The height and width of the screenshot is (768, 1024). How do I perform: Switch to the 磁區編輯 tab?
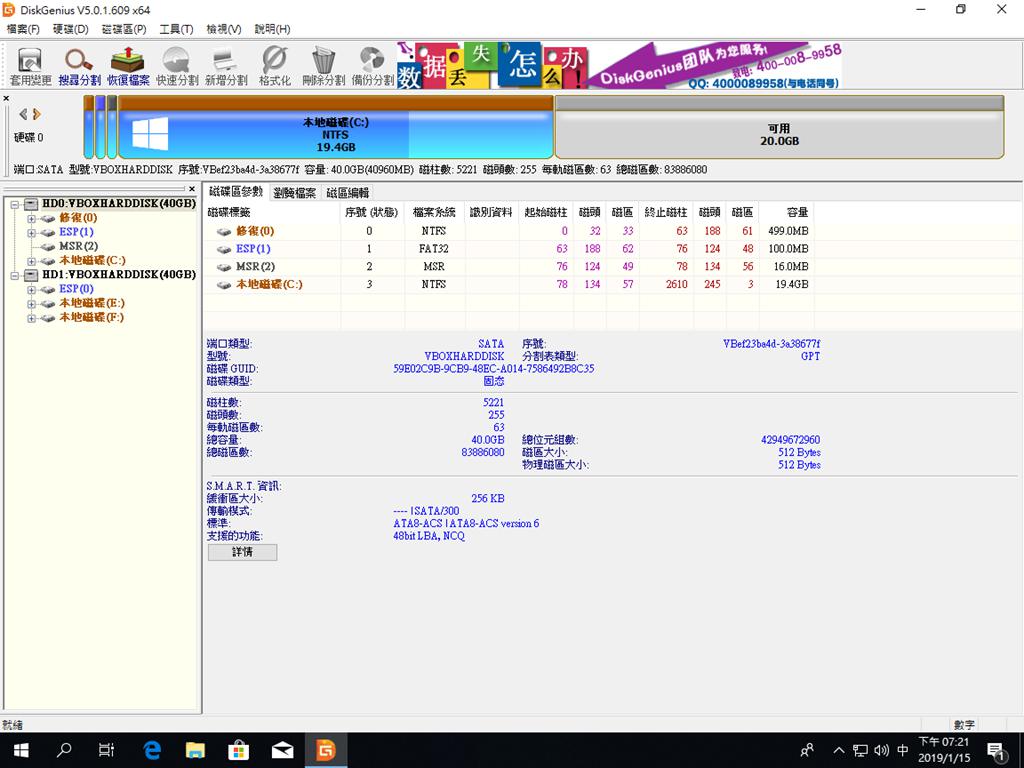pos(348,193)
